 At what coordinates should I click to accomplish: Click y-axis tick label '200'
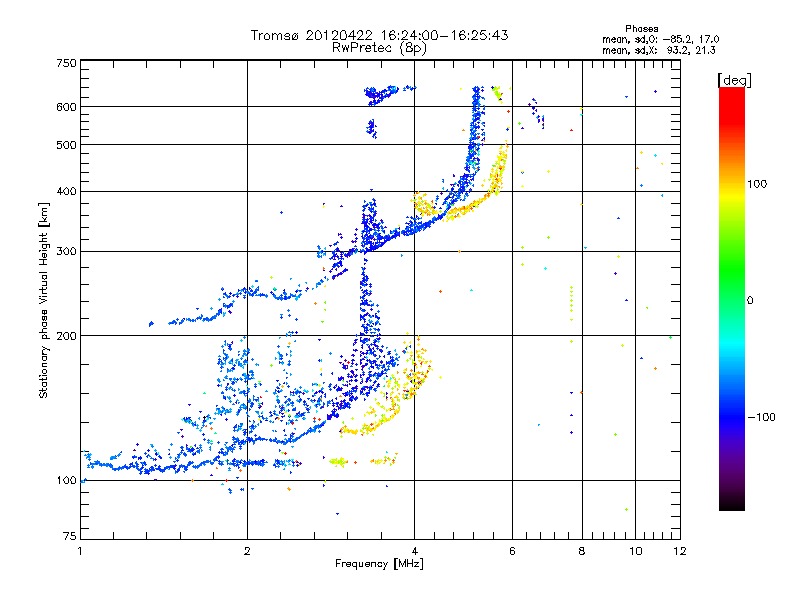66,336
